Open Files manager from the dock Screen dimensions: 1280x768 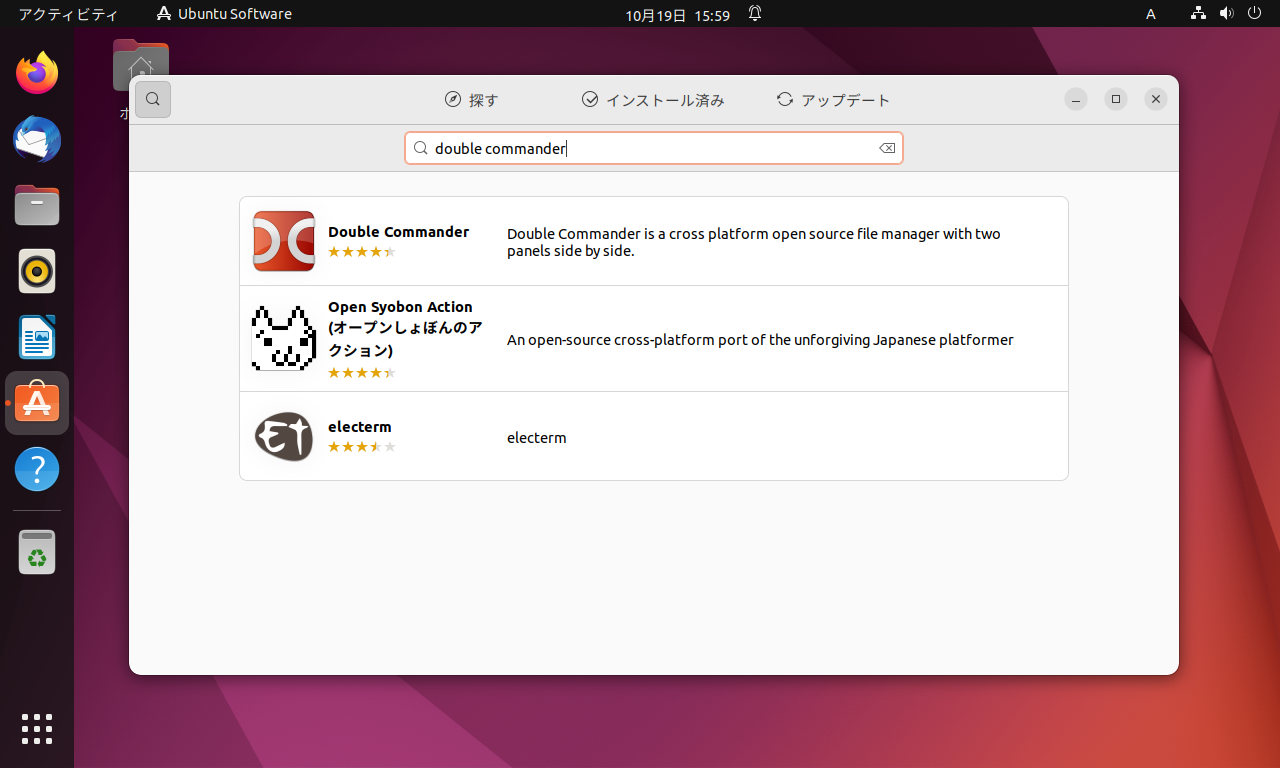point(37,205)
